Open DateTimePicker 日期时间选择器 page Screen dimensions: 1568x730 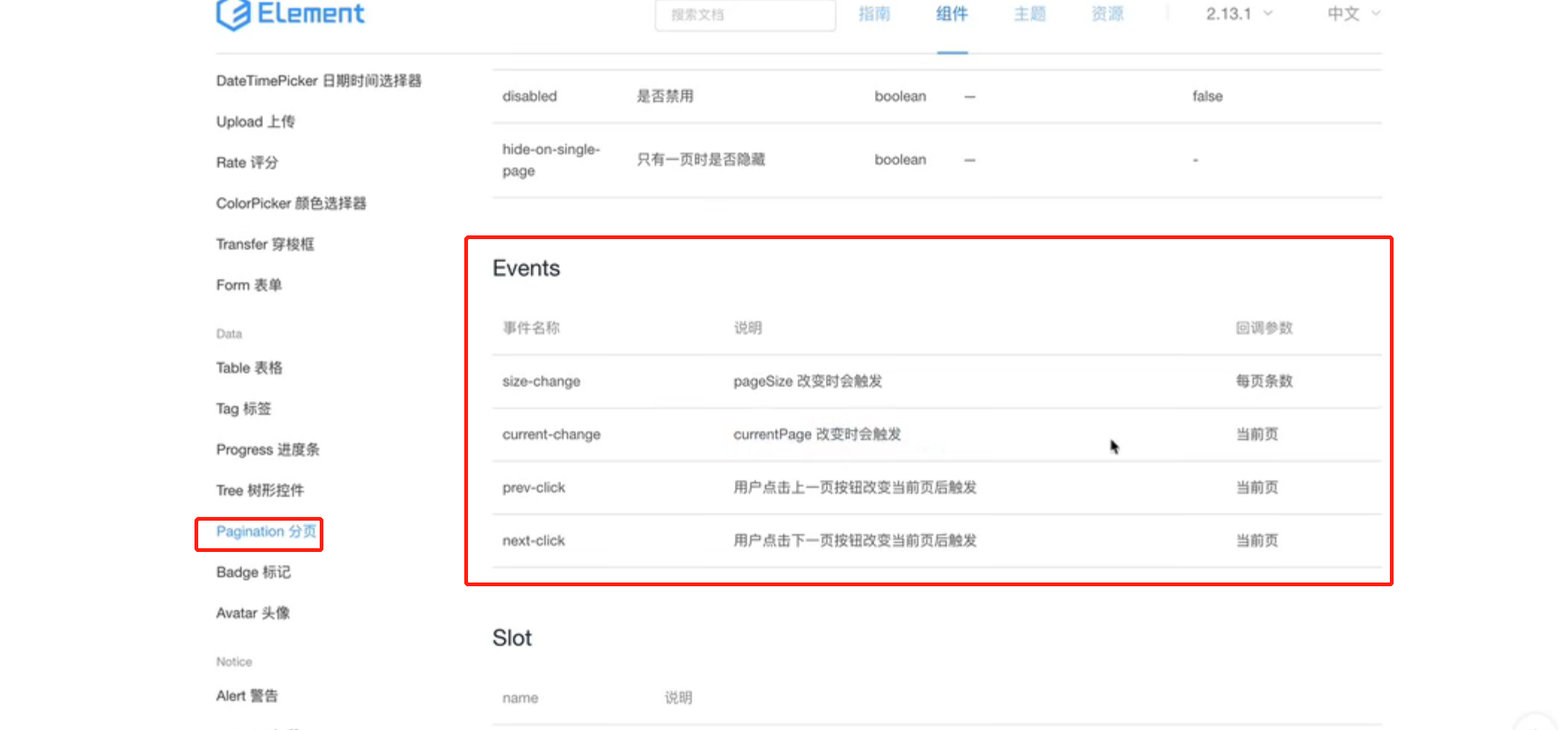[319, 80]
